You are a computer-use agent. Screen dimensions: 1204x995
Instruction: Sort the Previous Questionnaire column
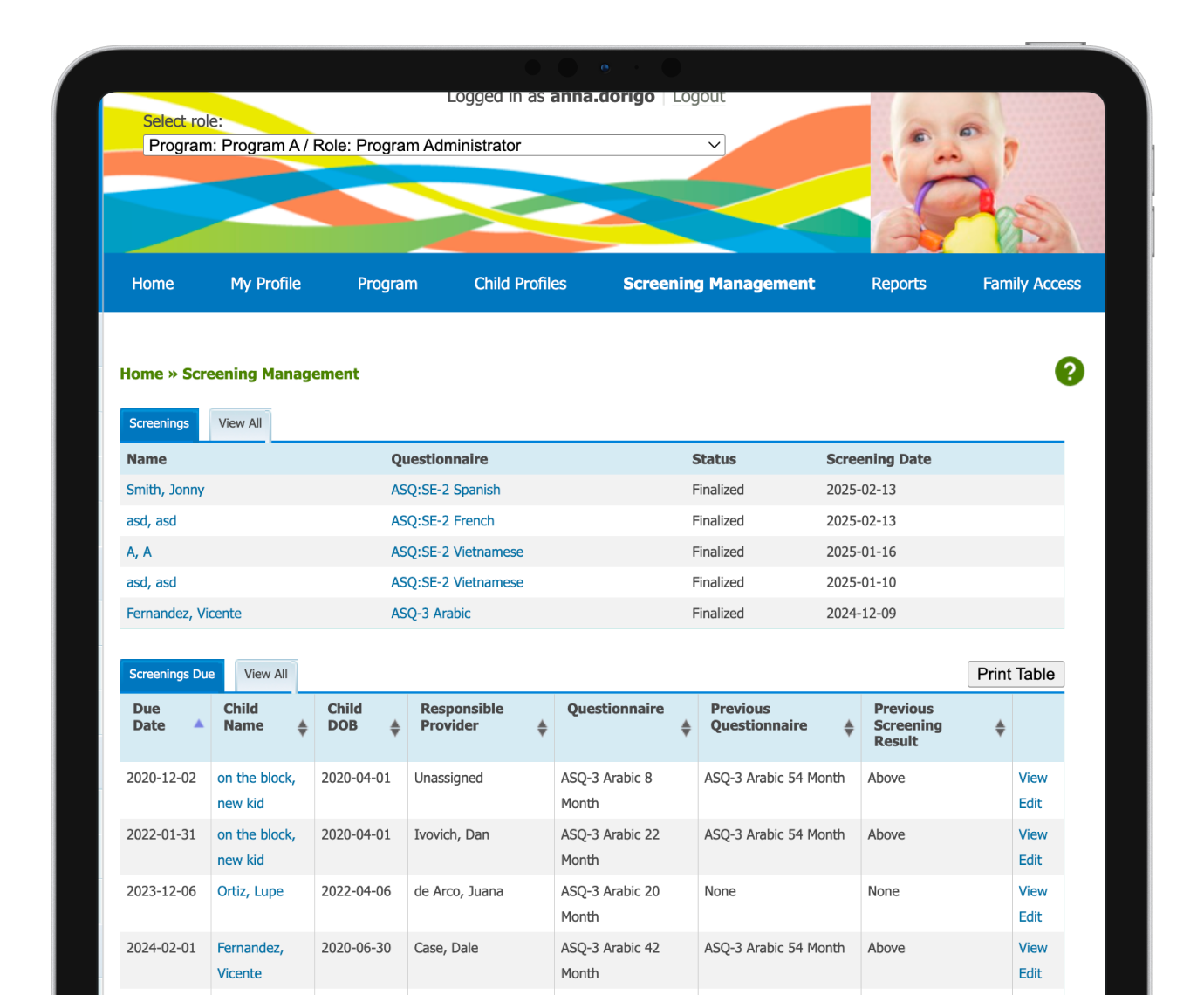847,727
